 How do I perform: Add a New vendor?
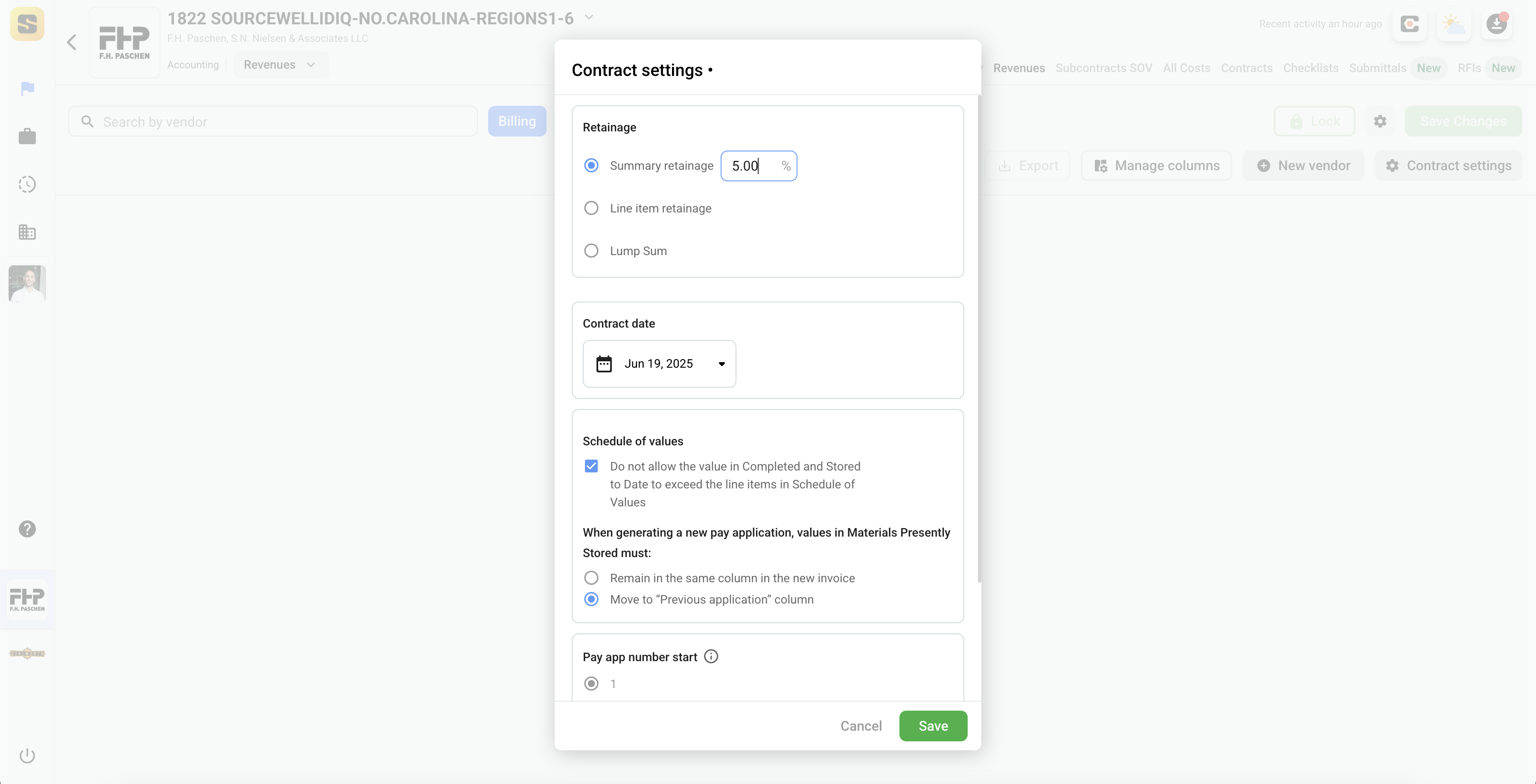(1303, 166)
